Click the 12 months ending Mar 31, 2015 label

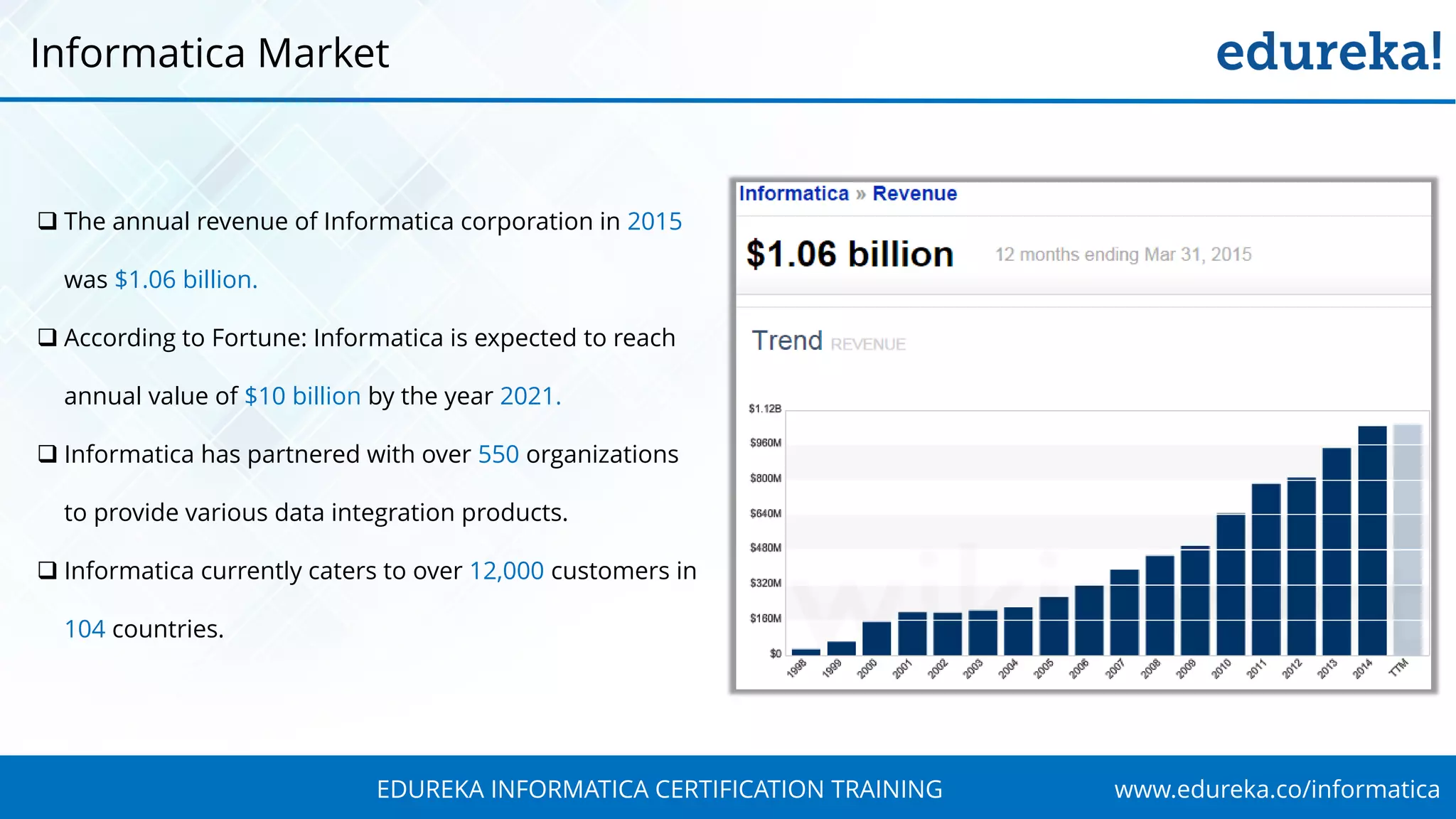click(x=1123, y=255)
